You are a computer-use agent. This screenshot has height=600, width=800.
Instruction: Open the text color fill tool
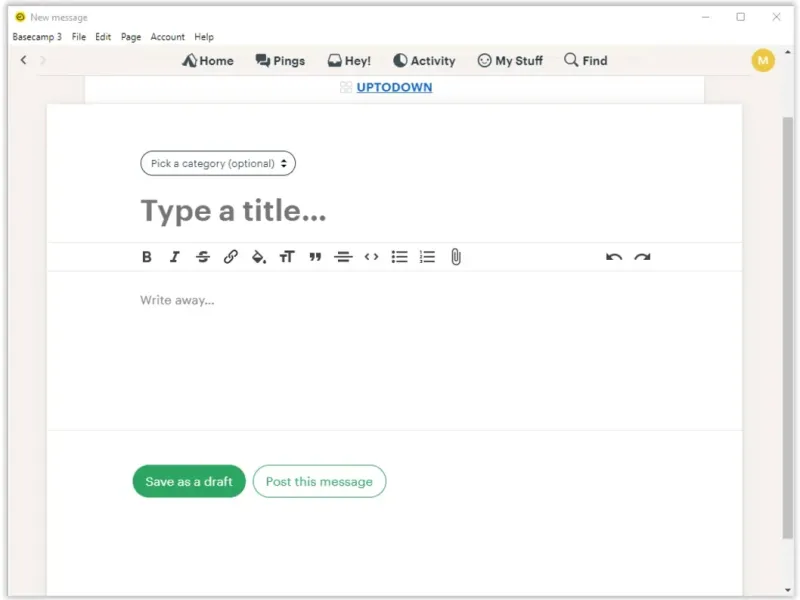click(259, 257)
